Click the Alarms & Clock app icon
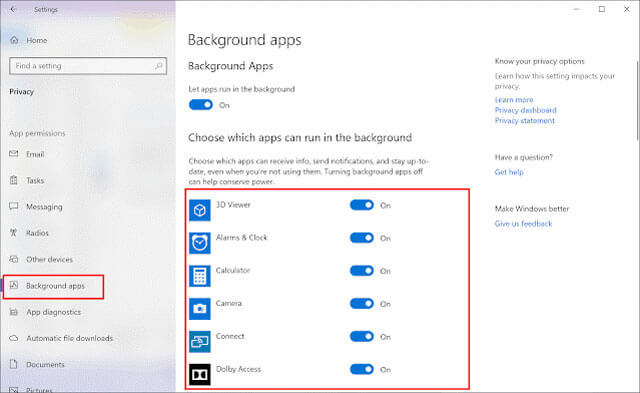 tap(200, 243)
